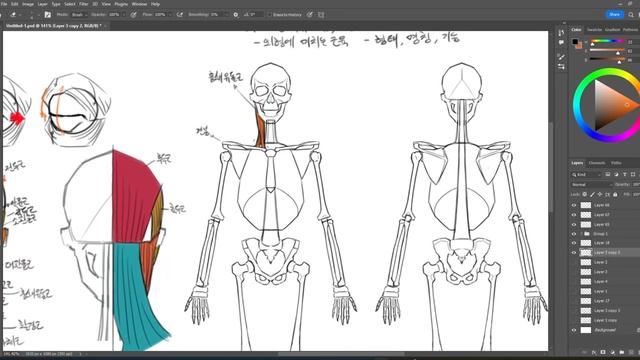Open the topmost collapsed panel icon in the dock
640x360 pixels.
coord(561,33)
